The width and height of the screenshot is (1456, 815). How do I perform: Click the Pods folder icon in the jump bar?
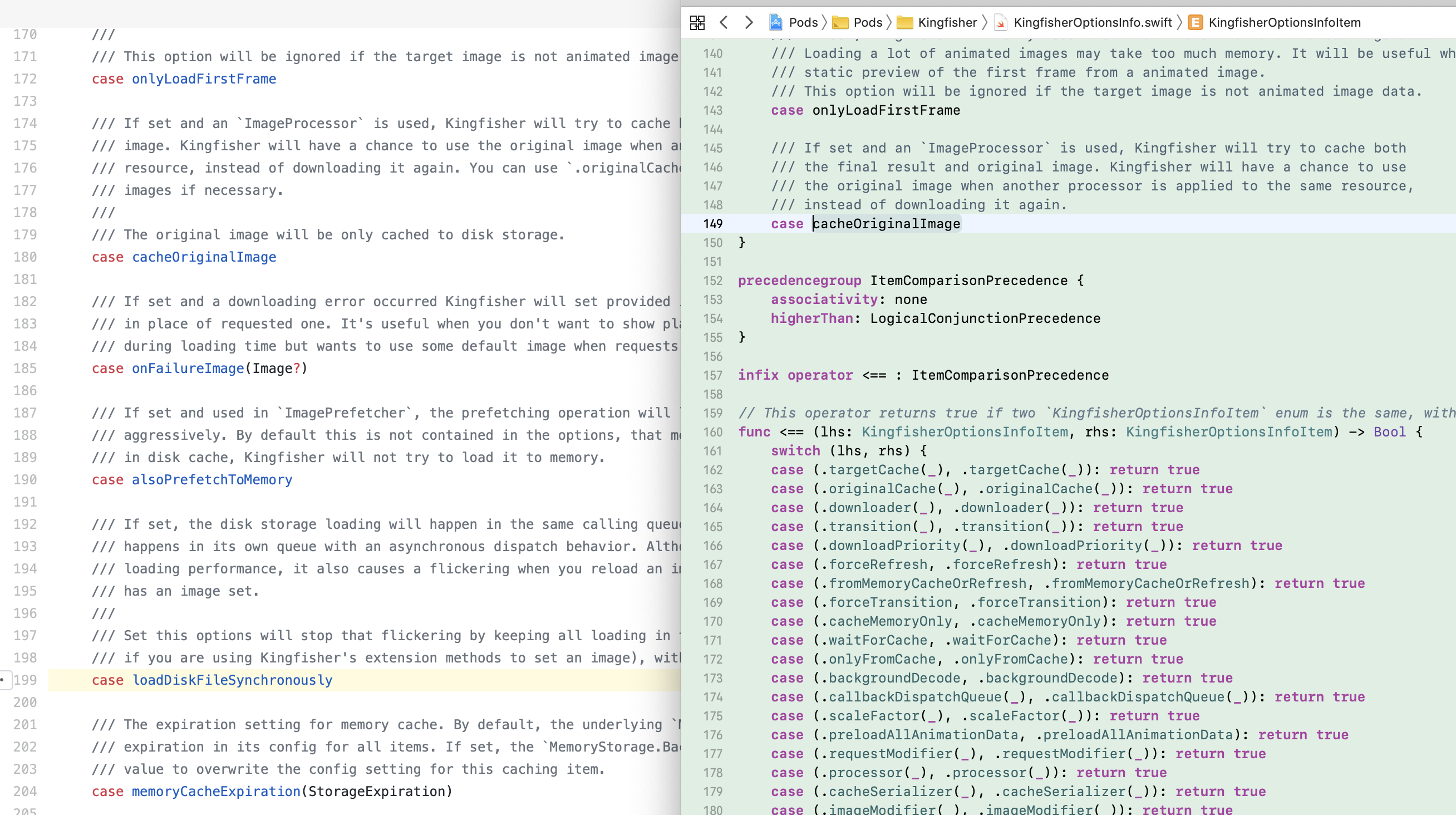tap(842, 23)
